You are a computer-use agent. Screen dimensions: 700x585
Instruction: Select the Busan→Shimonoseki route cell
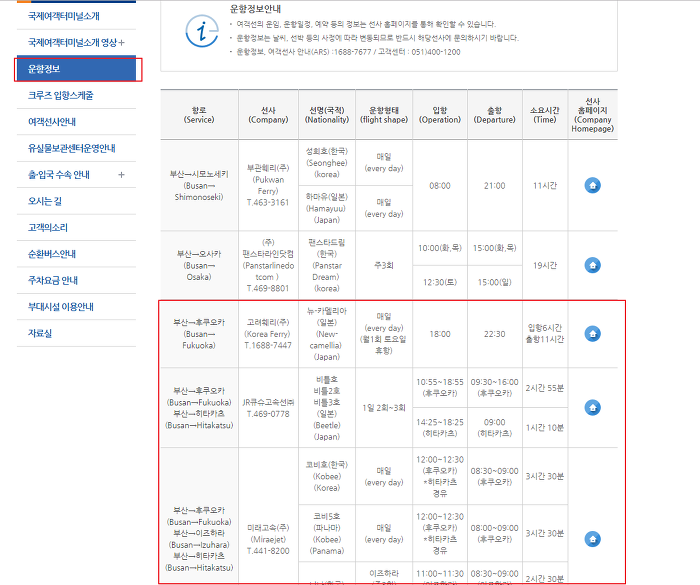(x=199, y=185)
